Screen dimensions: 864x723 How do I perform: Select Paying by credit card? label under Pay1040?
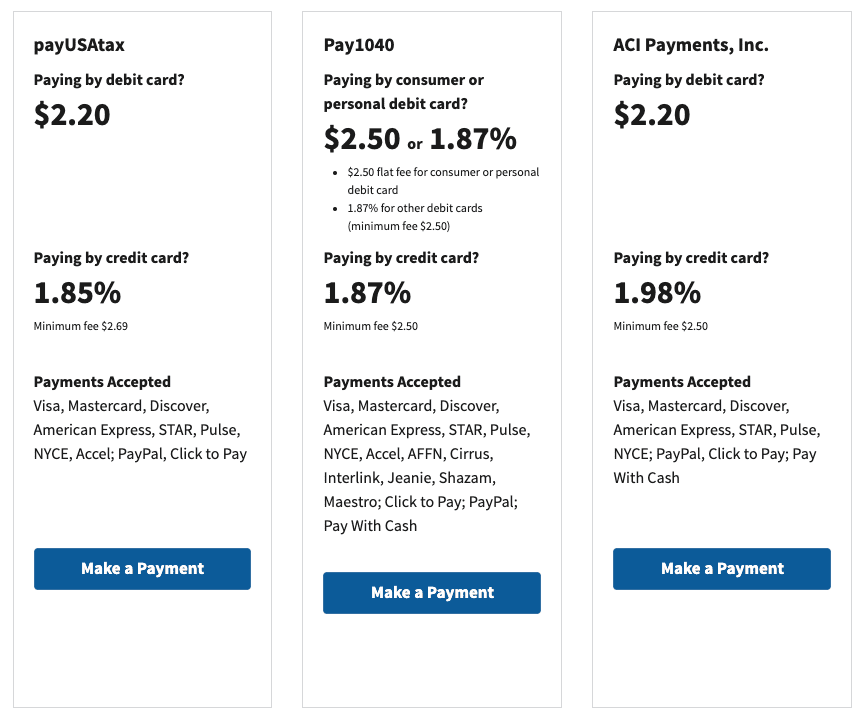tap(401, 257)
